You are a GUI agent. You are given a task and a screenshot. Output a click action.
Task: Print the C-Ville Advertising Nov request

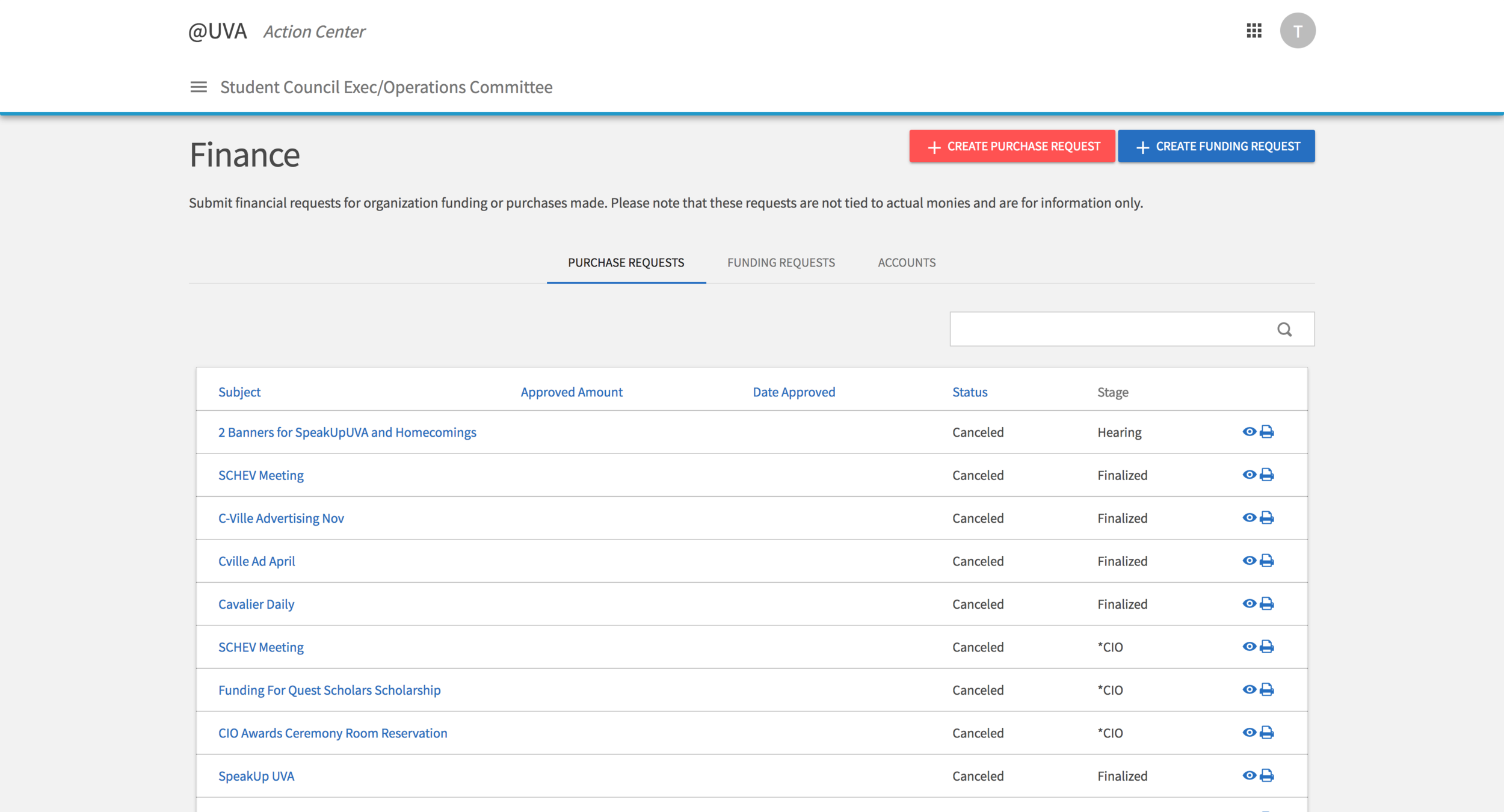tap(1266, 518)
